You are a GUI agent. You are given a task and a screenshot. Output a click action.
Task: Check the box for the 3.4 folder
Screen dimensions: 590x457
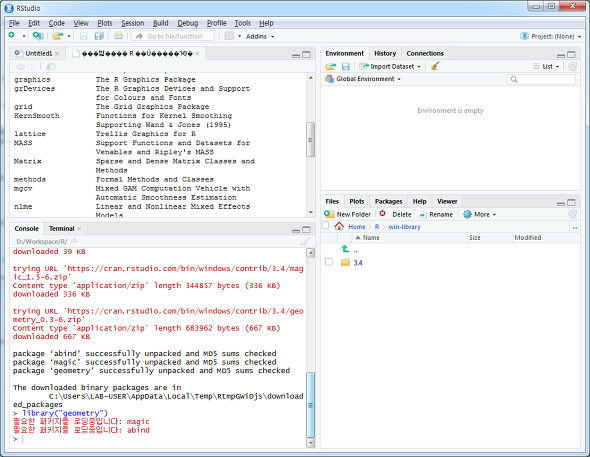pyautogui.click(x=329, y=262)
